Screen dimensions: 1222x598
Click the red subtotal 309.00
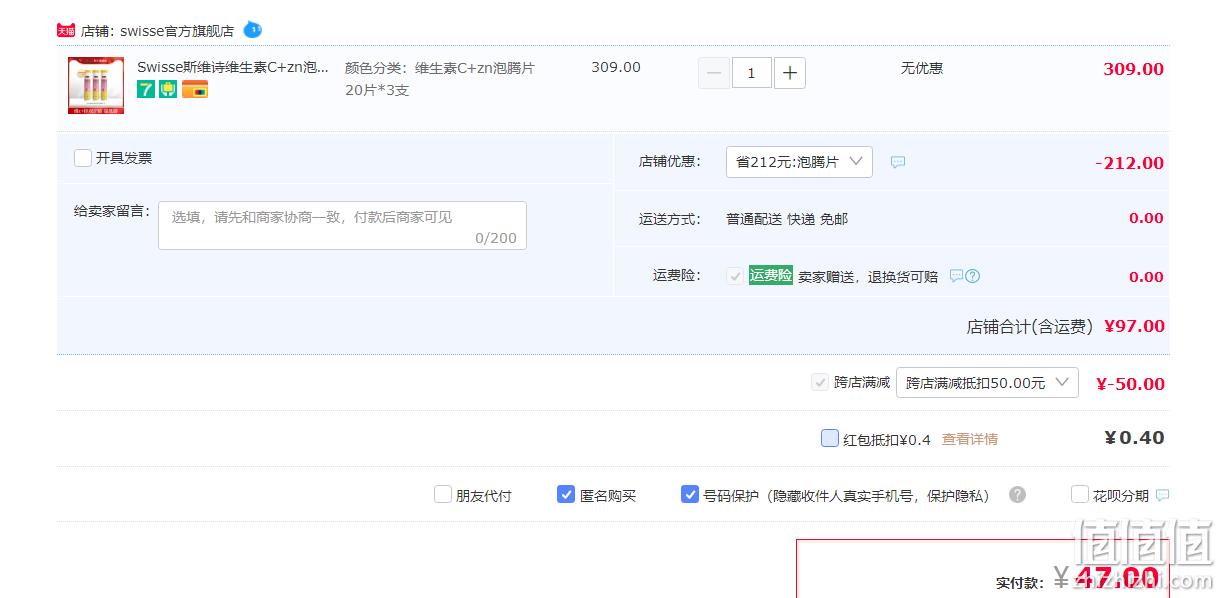1133,69
